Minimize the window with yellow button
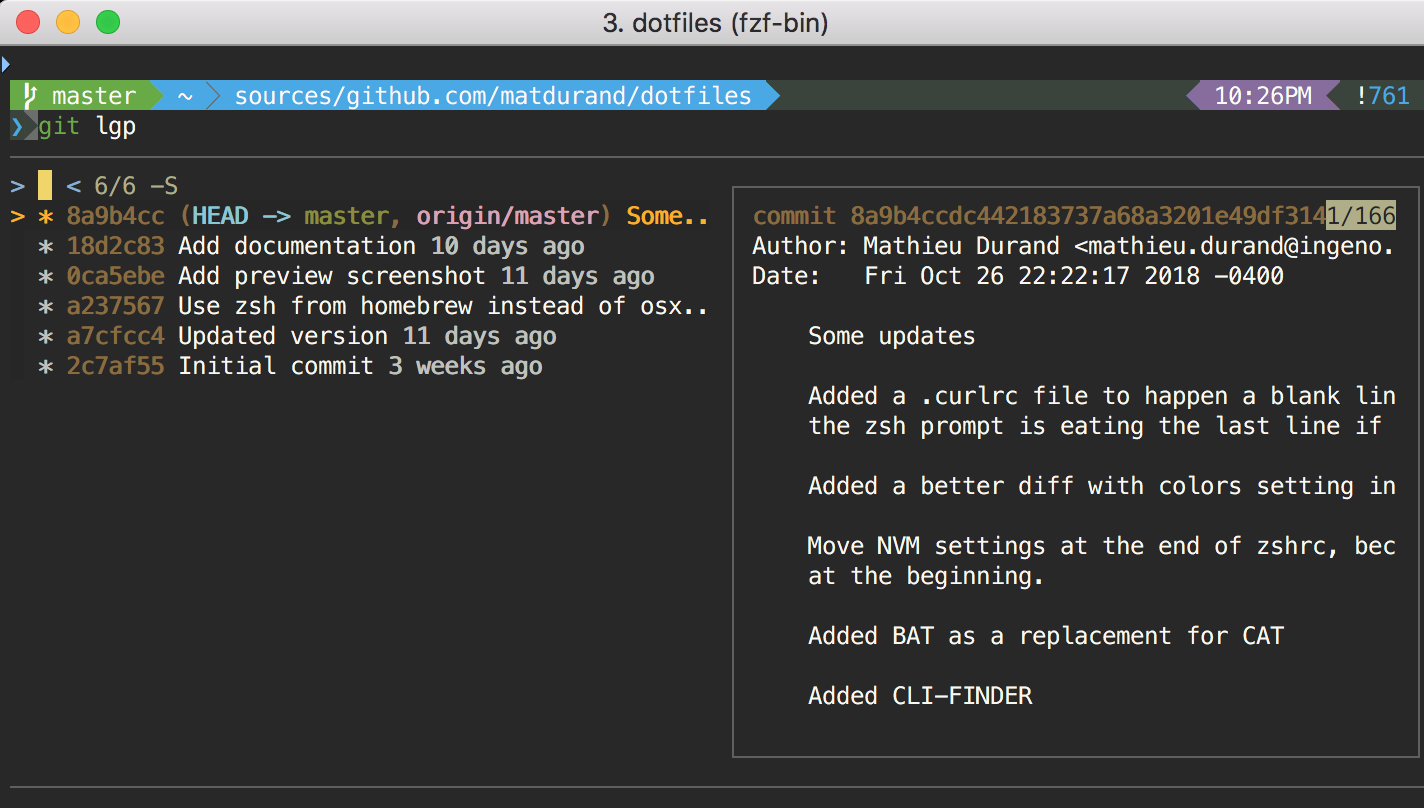Screen dimensions: 1424x808 pos(68,22)
